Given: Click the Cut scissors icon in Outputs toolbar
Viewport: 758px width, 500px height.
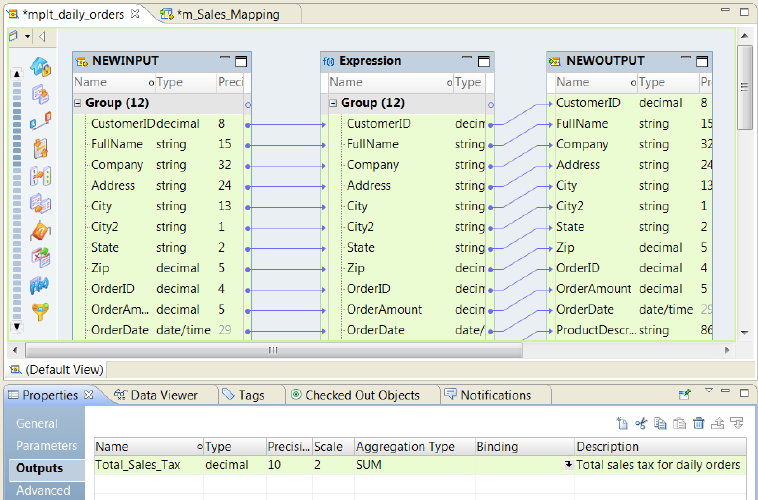Looking at the screenshot, I should pyautogui.click(x=641, y=424).
